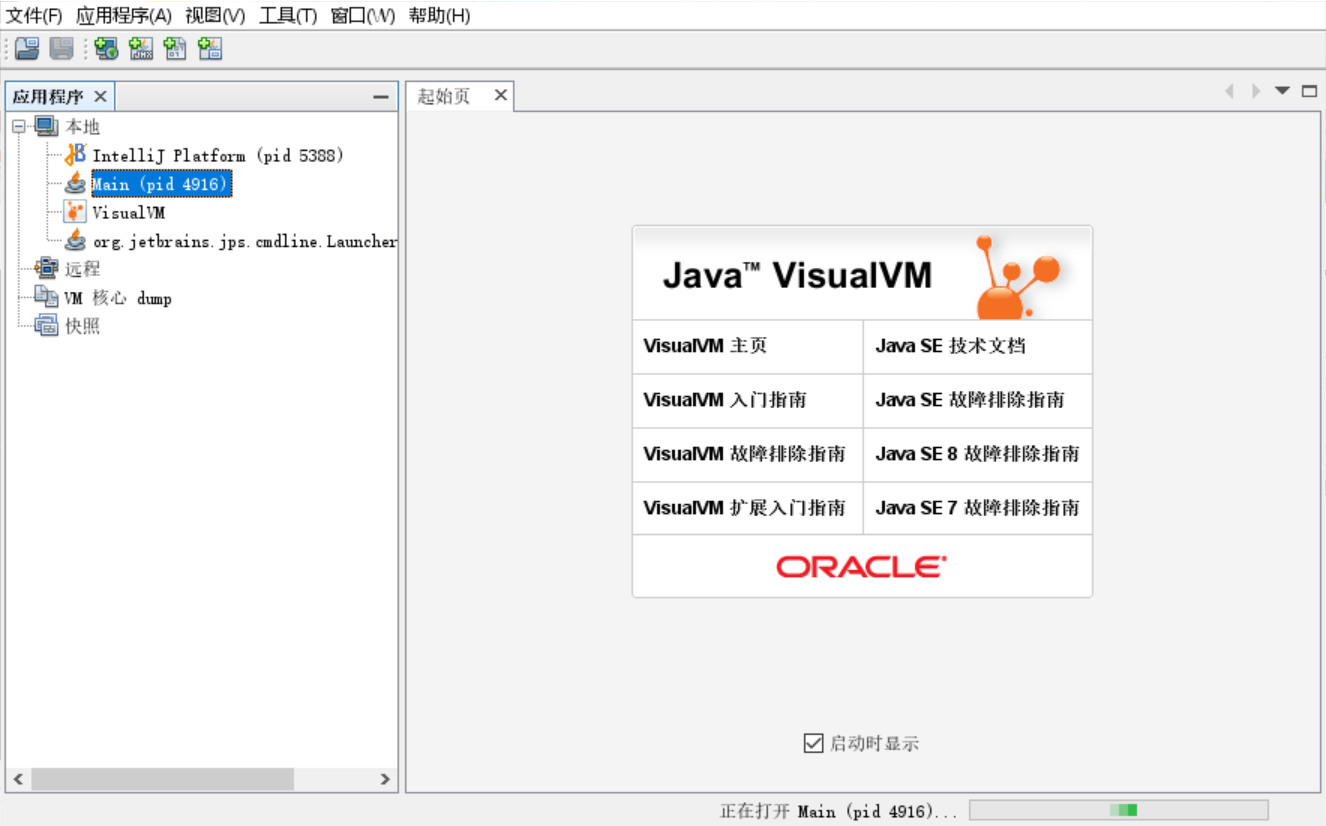1326x826 pixels.
Task: Click the Add Application Snapshot toolbar icon
Action: [210, 48]
